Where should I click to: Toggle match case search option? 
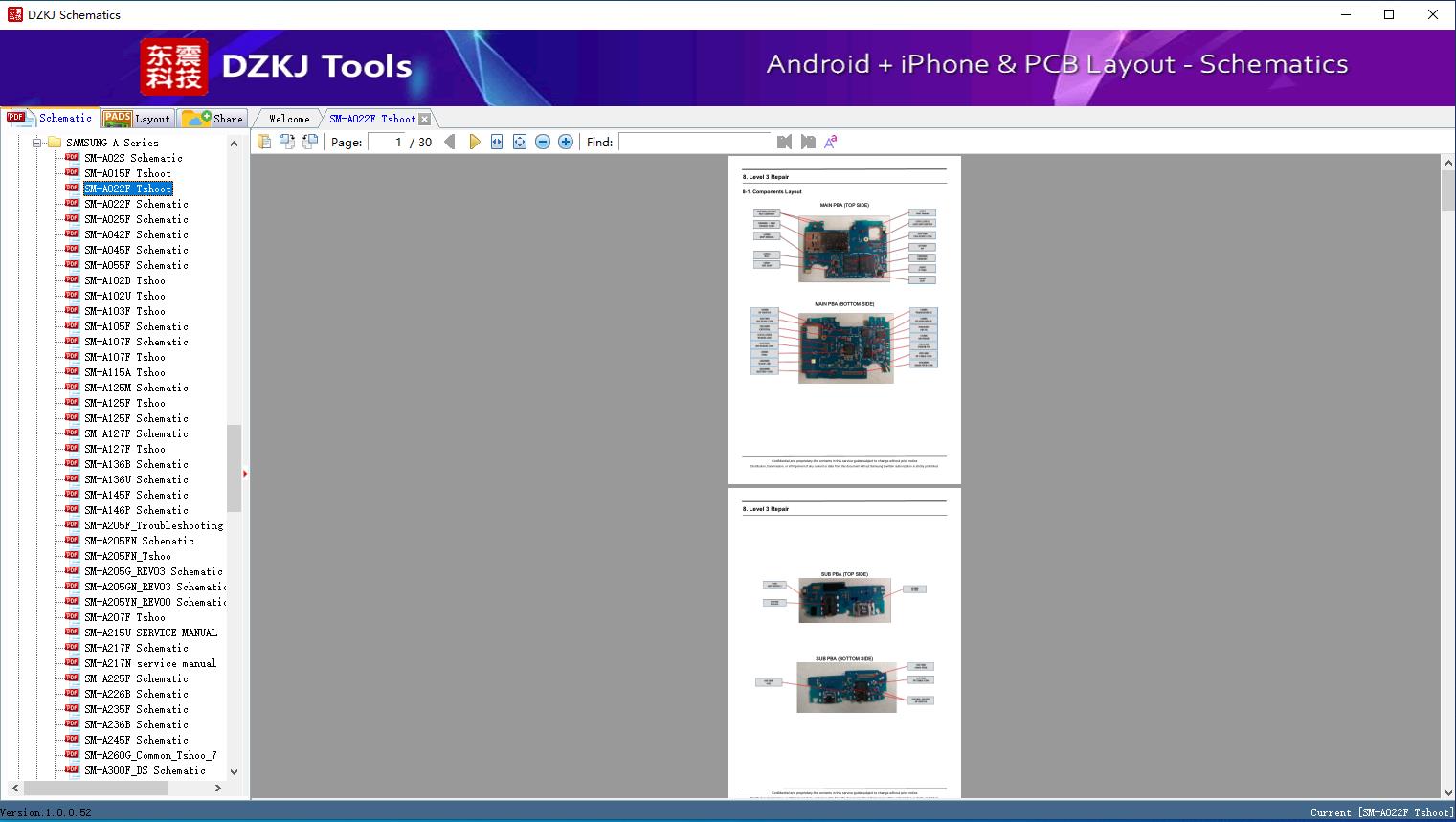[x=831, y=142]
